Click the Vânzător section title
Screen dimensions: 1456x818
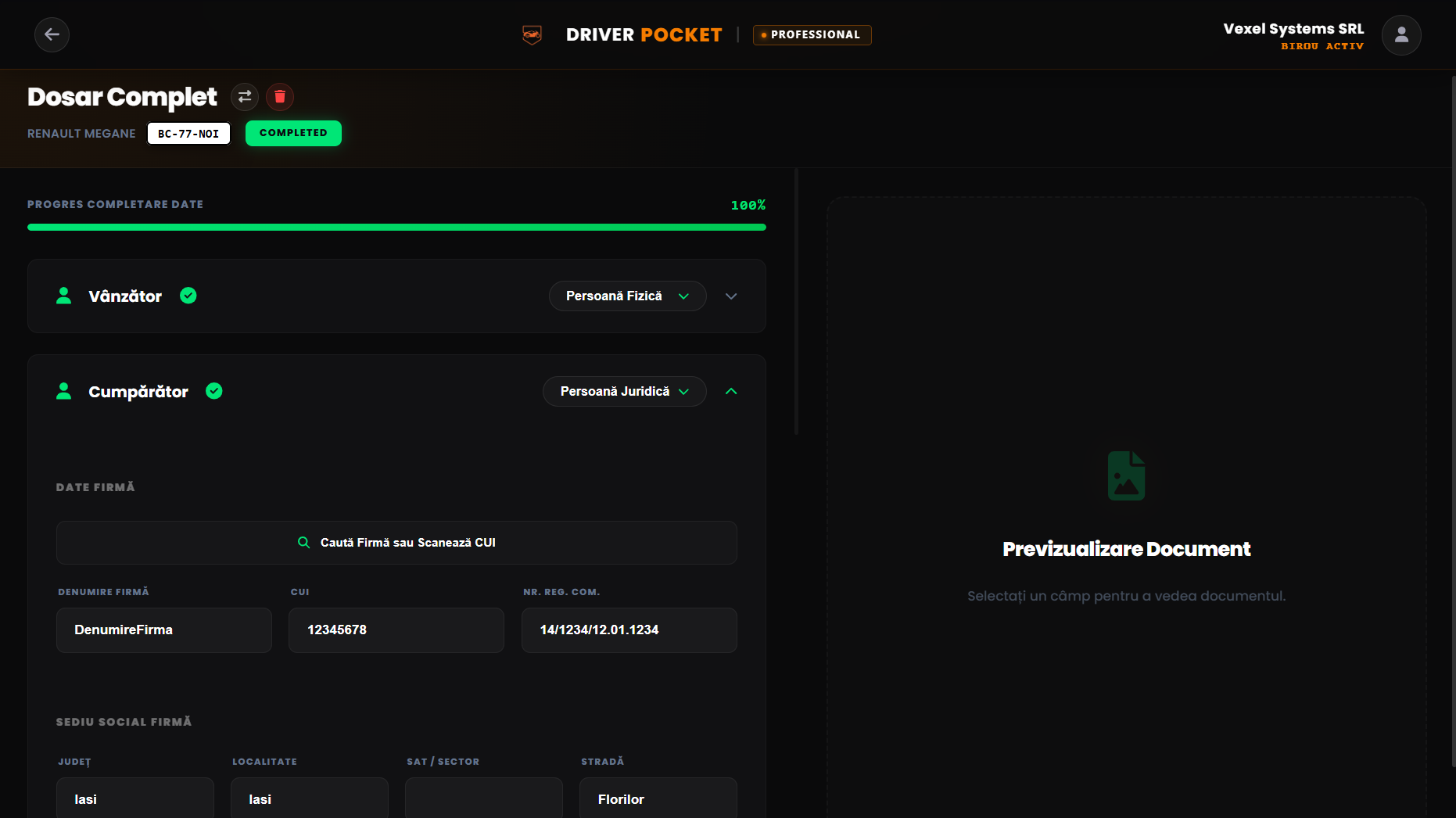coord(125,296)
